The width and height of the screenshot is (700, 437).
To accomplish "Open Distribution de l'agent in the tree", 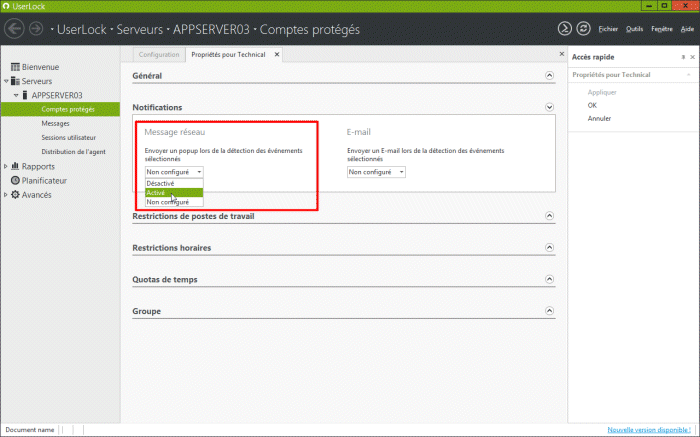I will [x=74, y=152].
